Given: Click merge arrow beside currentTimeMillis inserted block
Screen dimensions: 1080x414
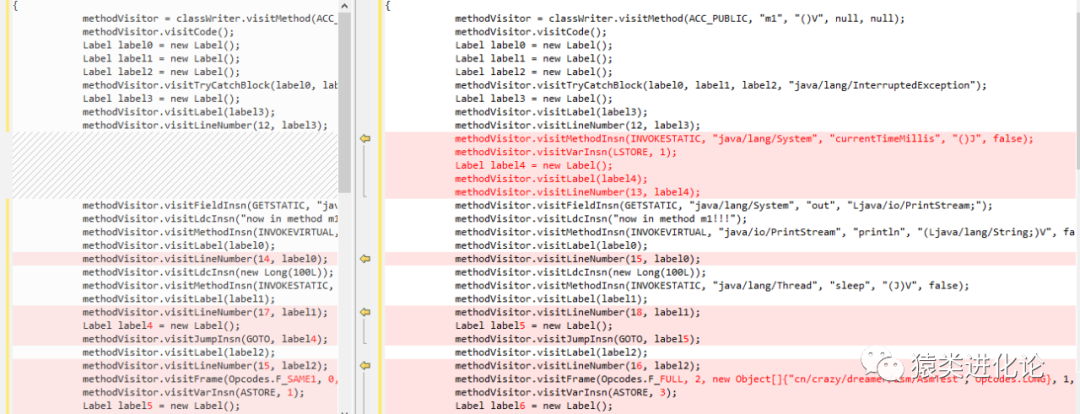Looking at the screenshot, I should tap(365, 138).
